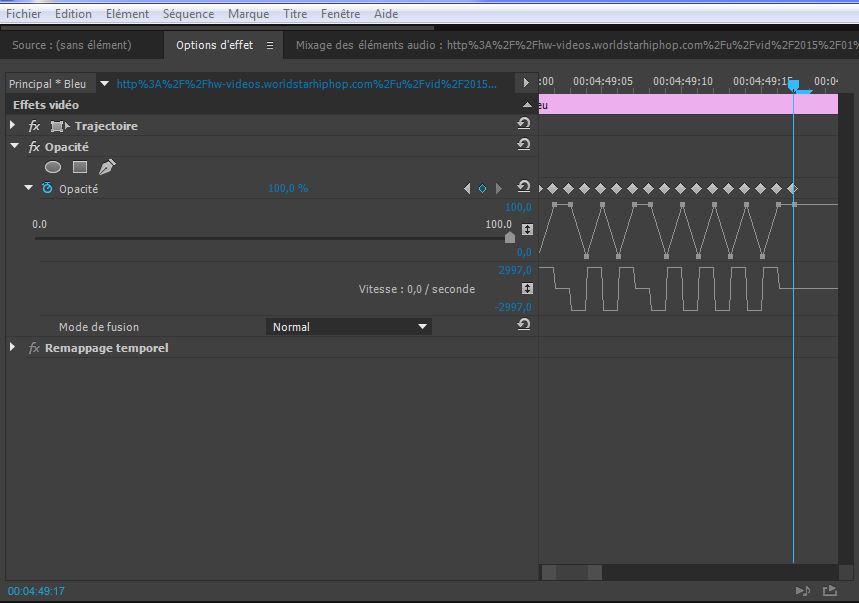This screenshot has height=603, width=859.
Task: Expand Remappage temporel settings
Action: click(13, 348)
